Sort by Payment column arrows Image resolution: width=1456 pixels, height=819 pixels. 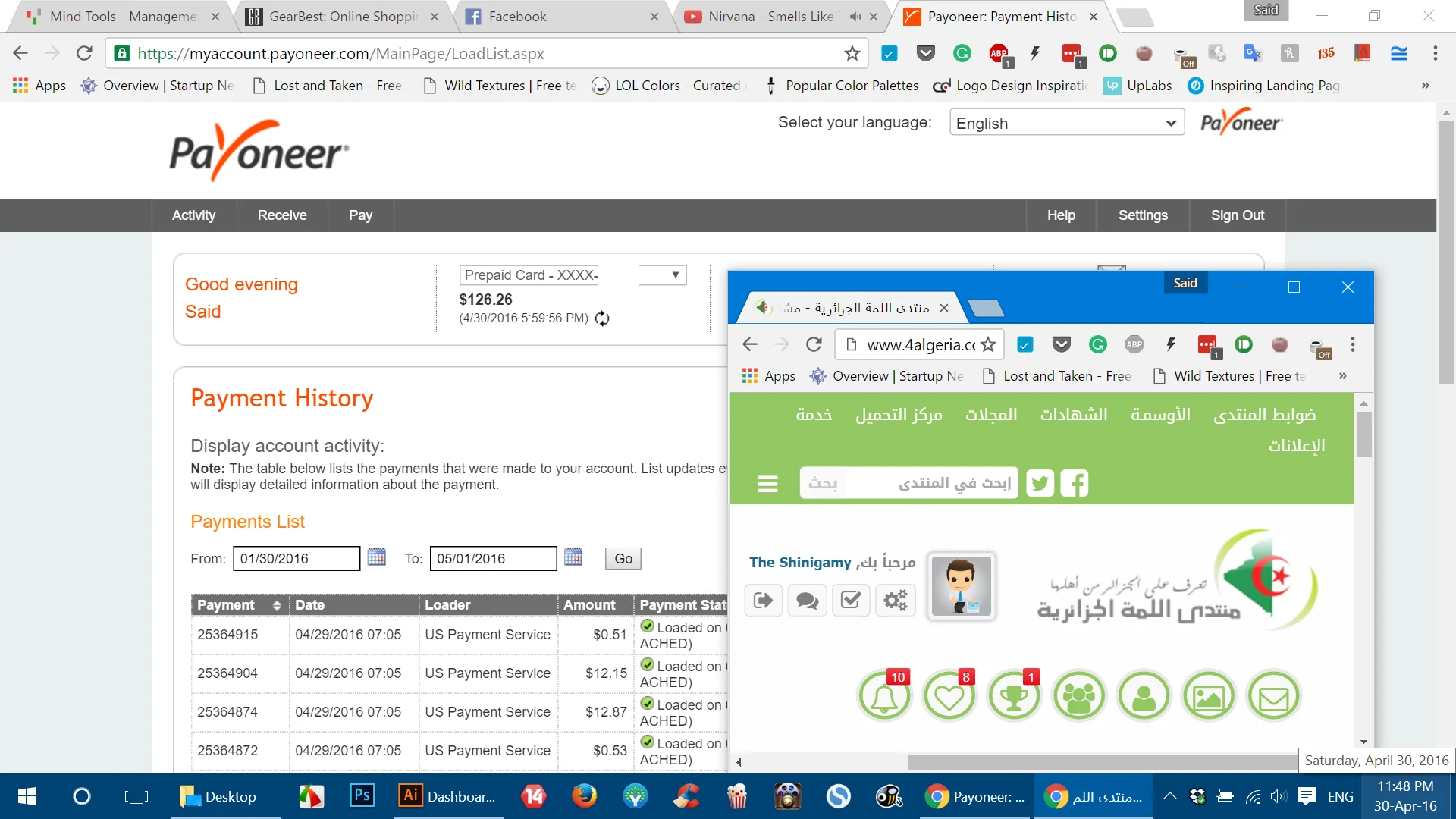tap(277, 605)
